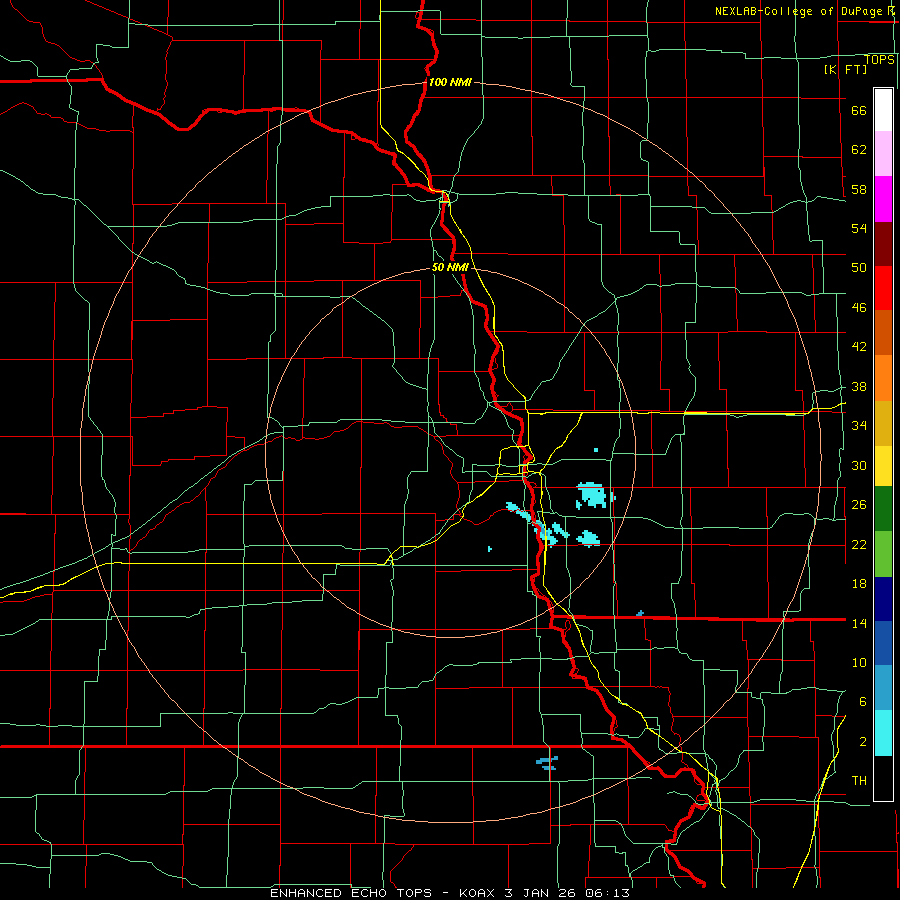Screen dimensions: 900x900
Task: Click the yellow legend swatch
Action: click(x=883, y=466)
